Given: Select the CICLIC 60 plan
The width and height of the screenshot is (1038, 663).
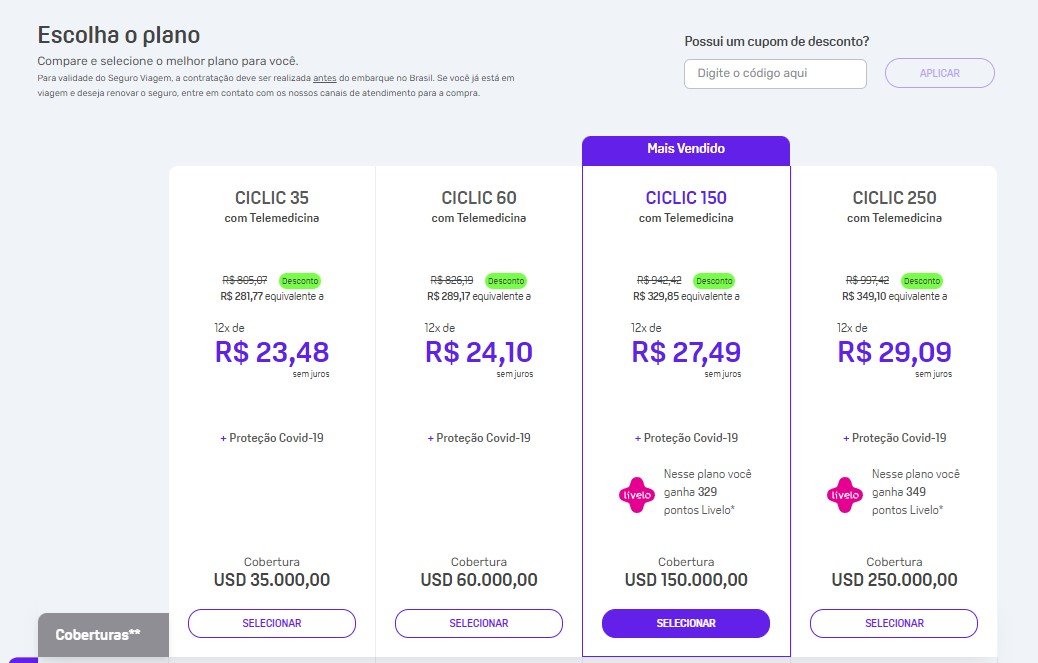Looking at the screenshot, I should click(x=479, y=623).
